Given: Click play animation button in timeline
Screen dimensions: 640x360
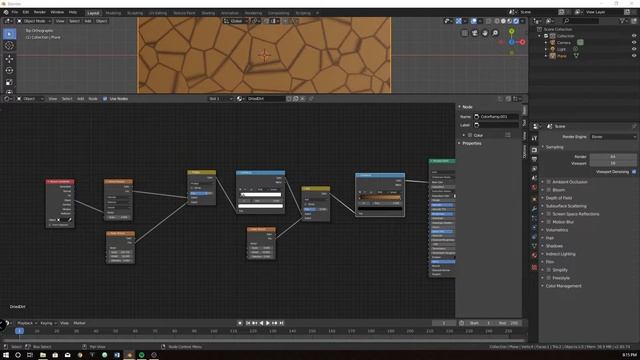Looking at the screenshot, I should 268,323.
